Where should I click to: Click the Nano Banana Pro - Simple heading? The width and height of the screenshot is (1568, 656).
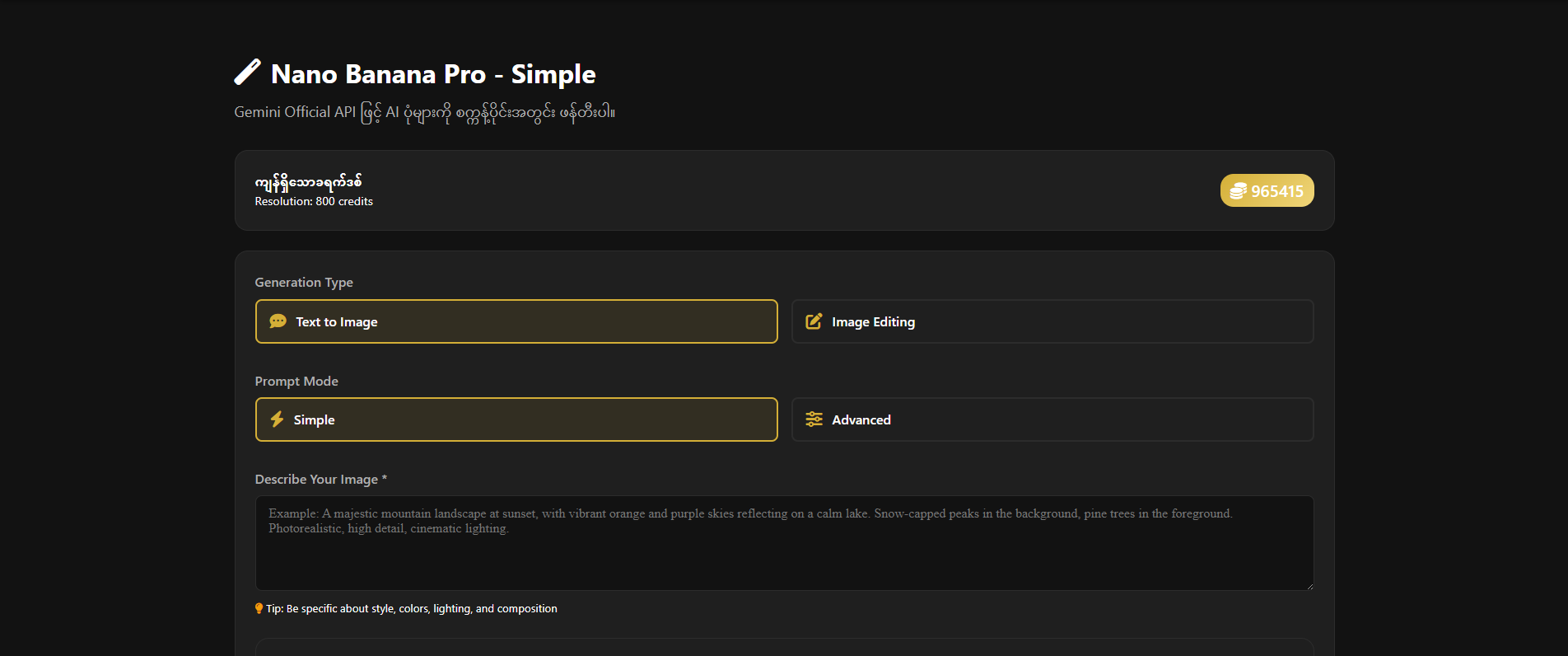coord(433,74)
